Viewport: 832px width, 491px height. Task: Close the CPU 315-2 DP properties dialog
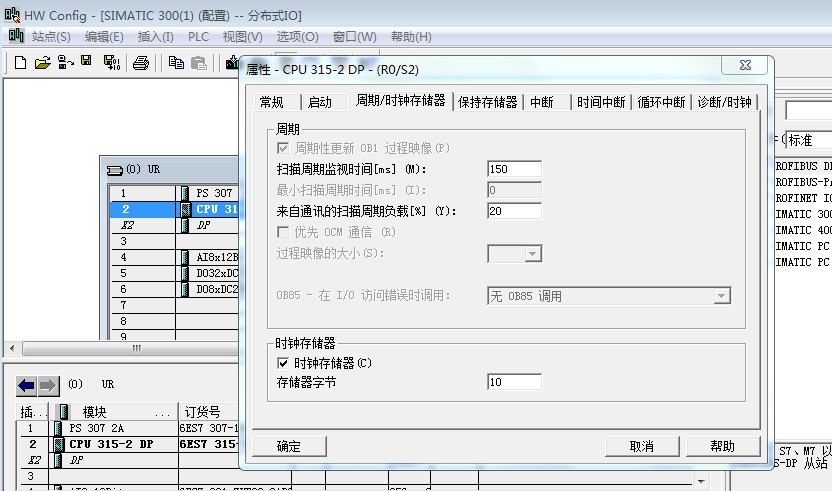745,65
